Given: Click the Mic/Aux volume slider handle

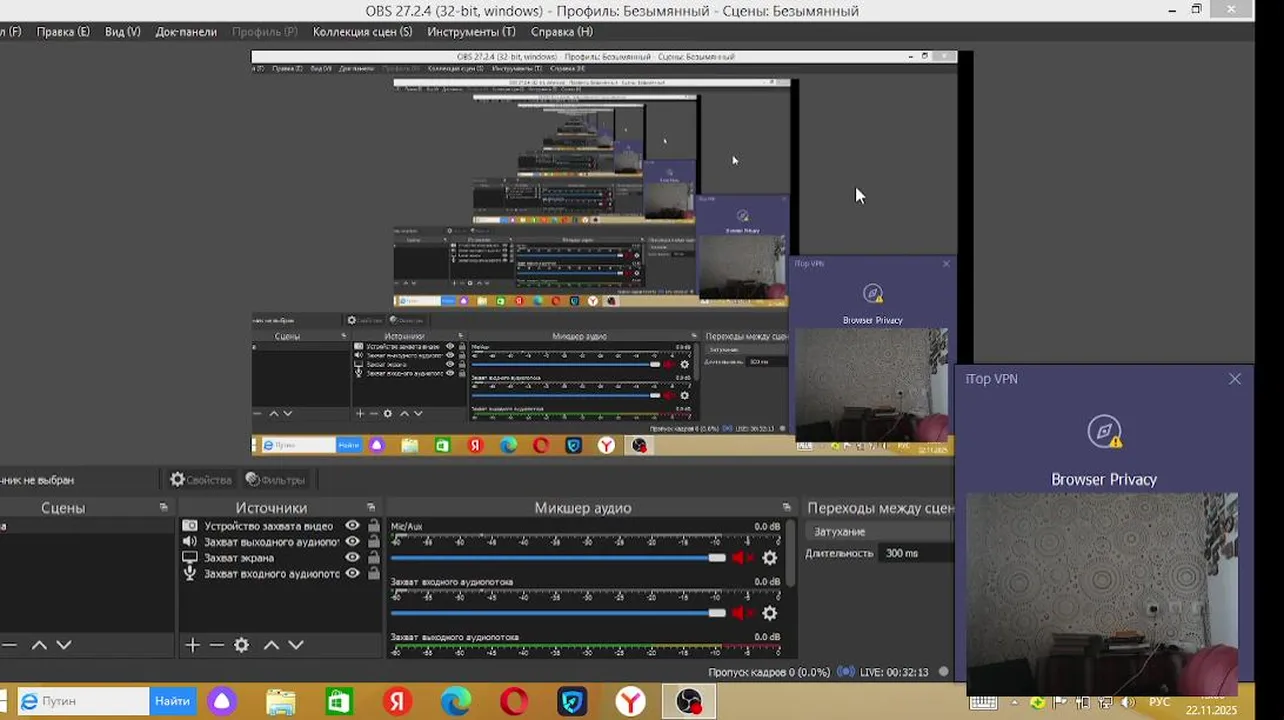Looking at the screenshot, I should (x=717, y=558).
